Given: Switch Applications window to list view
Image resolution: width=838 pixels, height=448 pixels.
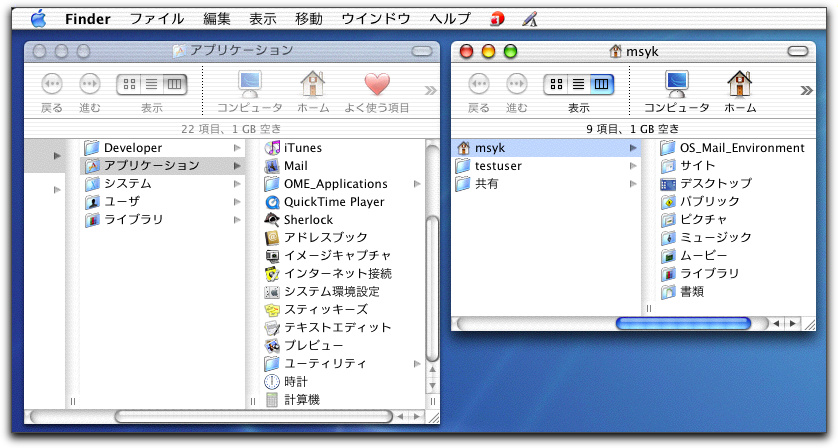Looking at the screenshot, I should pyautogui.click(x=151, y=85).
